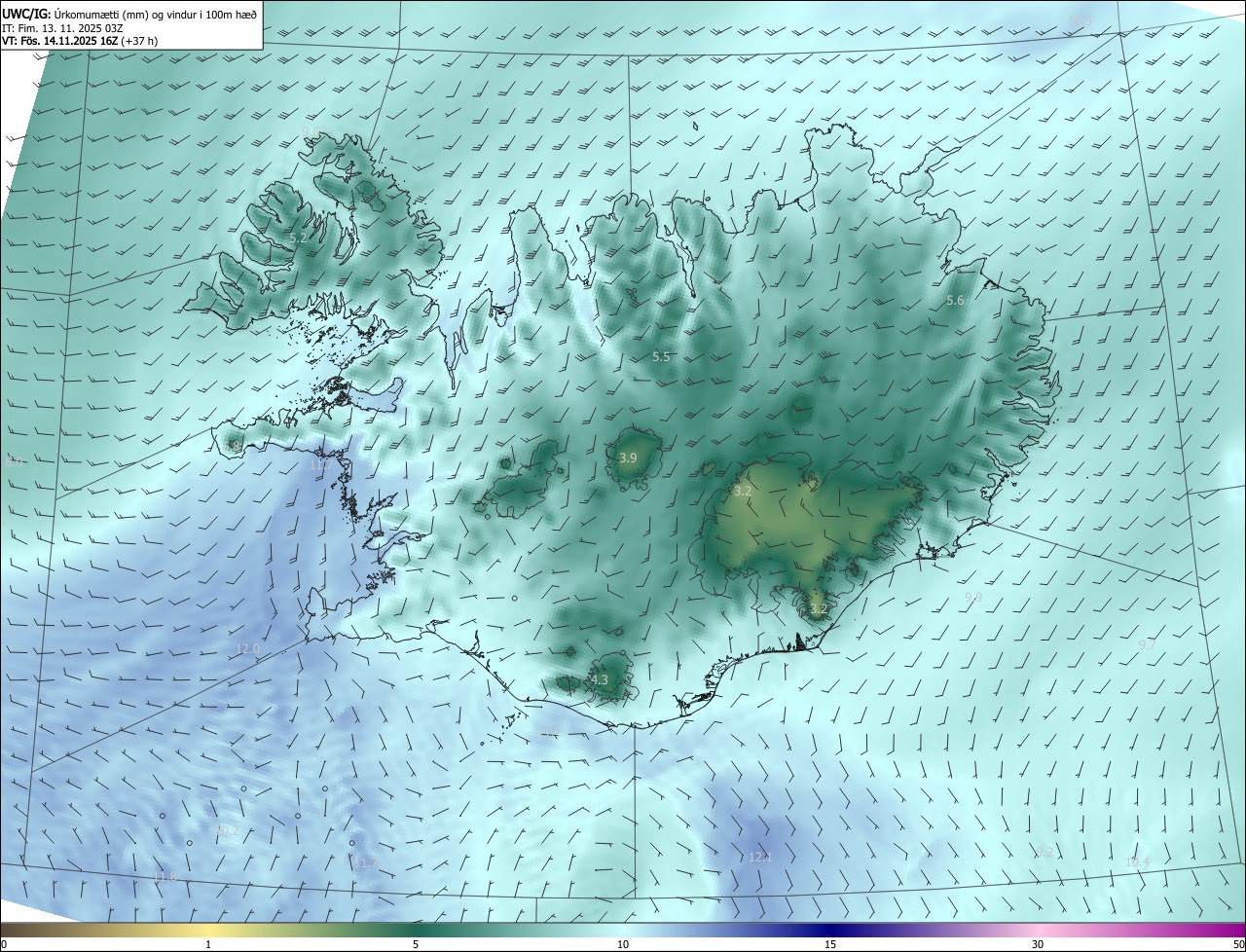Image resolution: width=1246 pixels, height=952 pixels.
Task: Click the valid time line "VT: Fös. 14.11.2025 16Z (+37 h)"
Action: [81, 41]
